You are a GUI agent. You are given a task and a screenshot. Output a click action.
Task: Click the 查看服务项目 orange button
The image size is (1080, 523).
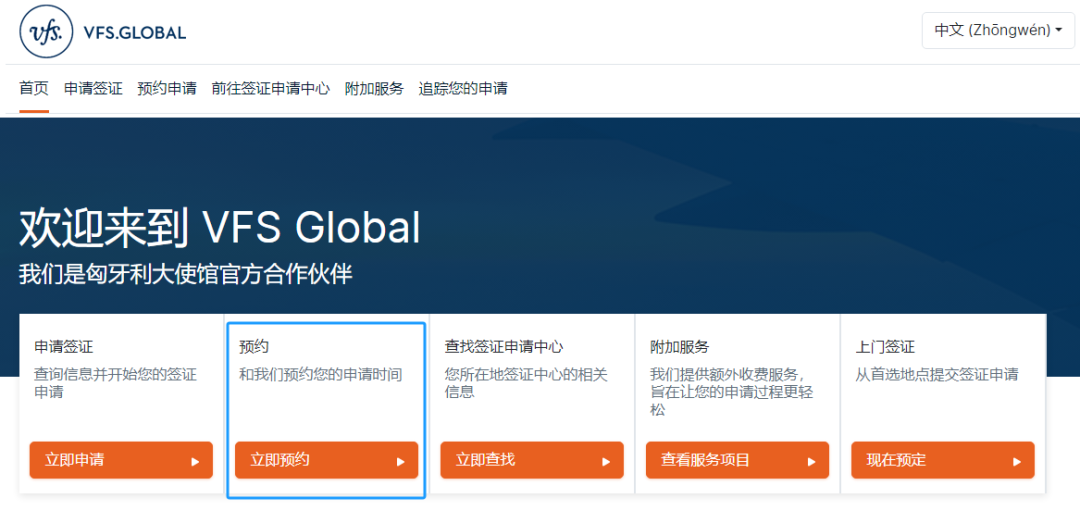[737, 460]
